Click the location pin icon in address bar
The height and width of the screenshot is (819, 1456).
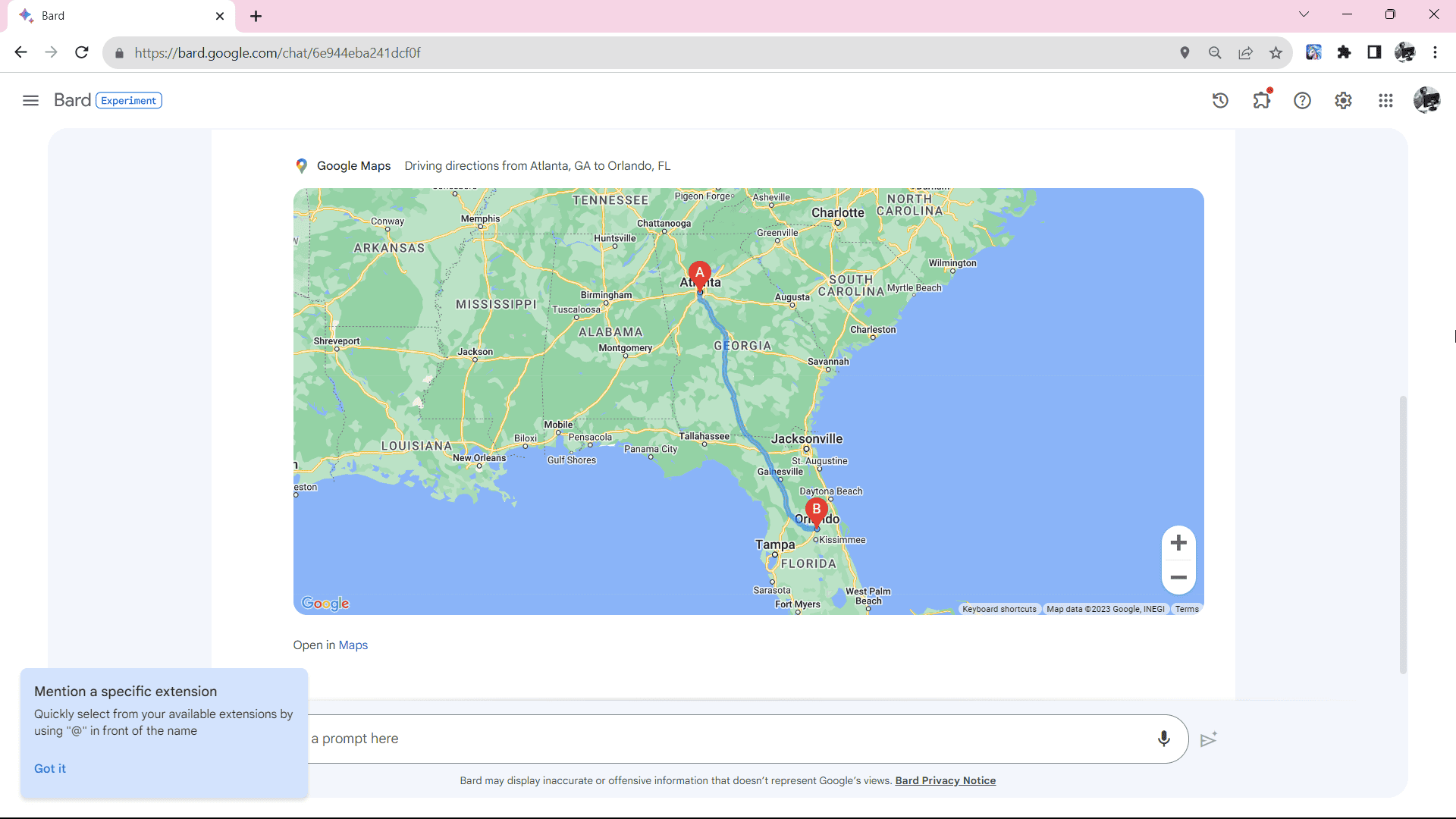tap(1185, 52)
